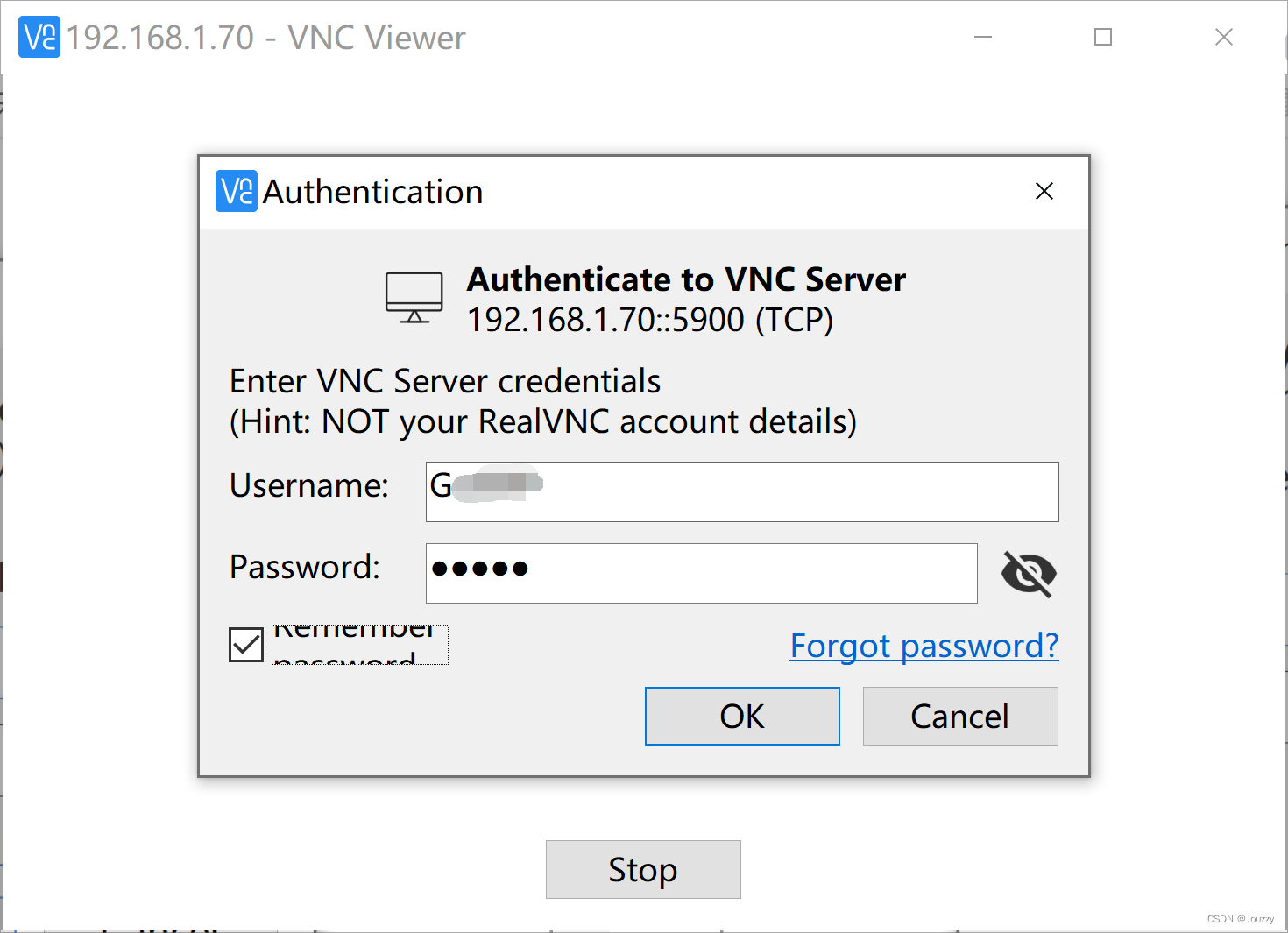Click the VNC logo in the Authentication dialog header
Image resolution: width=1288 pixels, height=933 pixels.
tap(235, 192)
